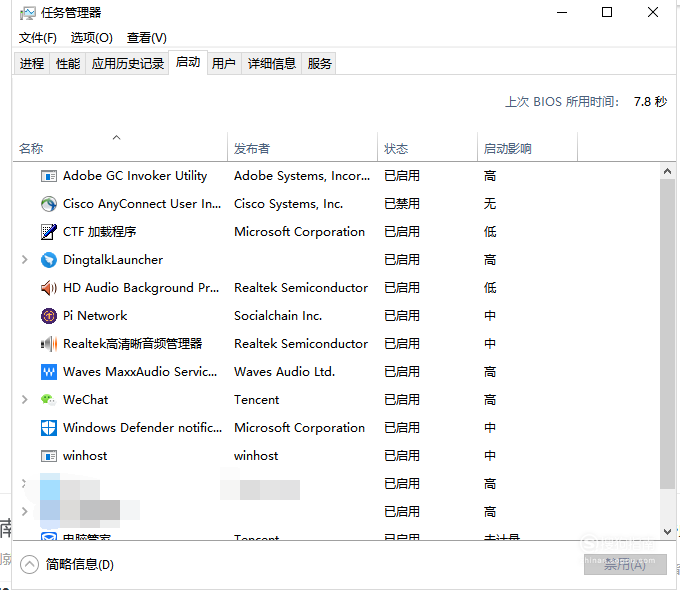Select the HD Audio Background Pr... name

point(141,288)
